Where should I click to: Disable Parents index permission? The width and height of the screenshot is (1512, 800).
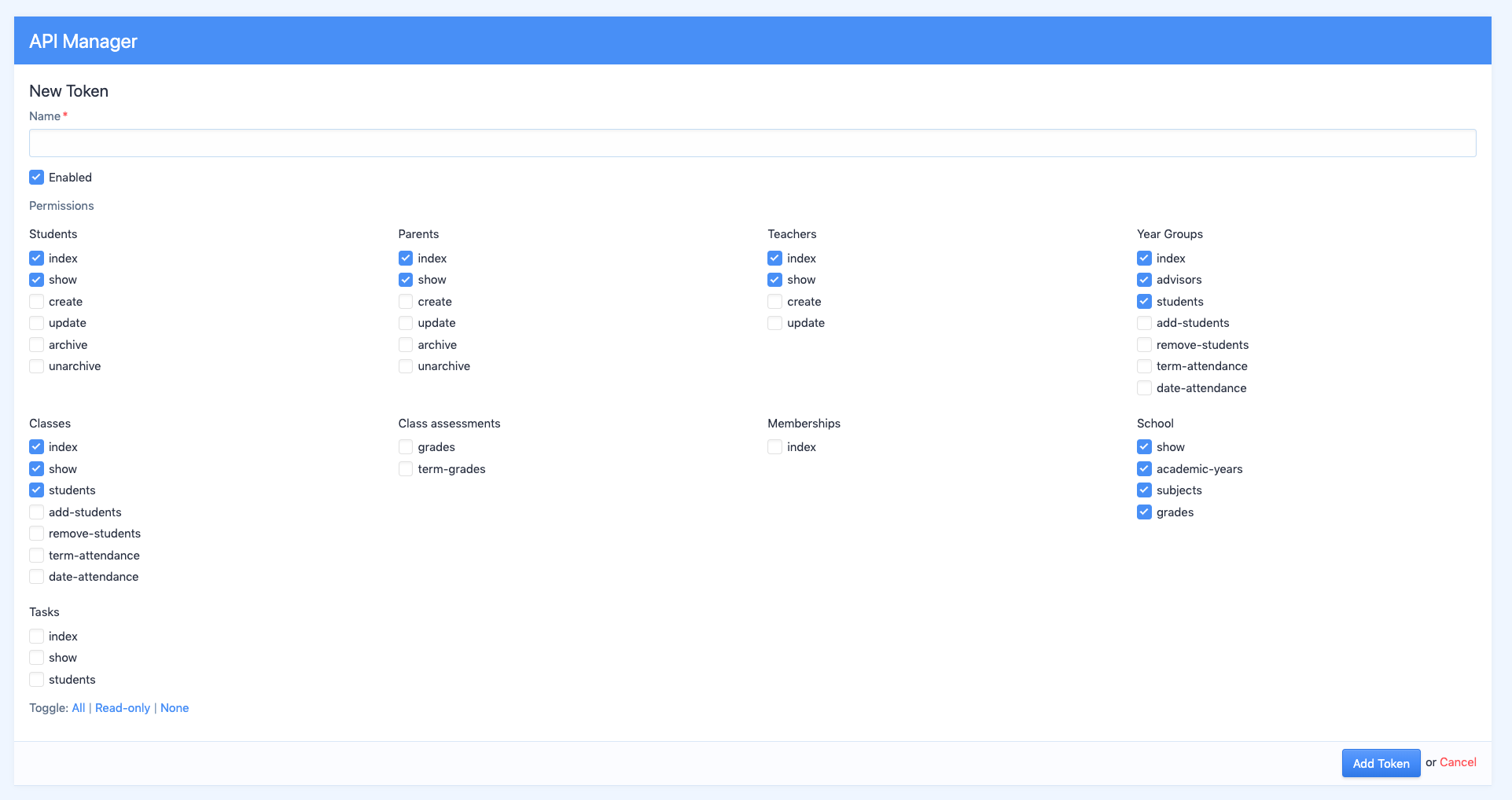pyautogui.click(x=406, y=259)
